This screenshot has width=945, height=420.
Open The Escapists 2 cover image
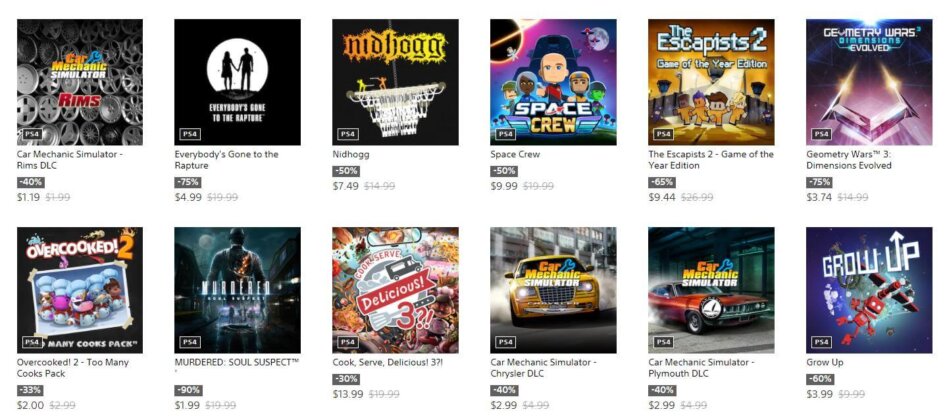711,82
